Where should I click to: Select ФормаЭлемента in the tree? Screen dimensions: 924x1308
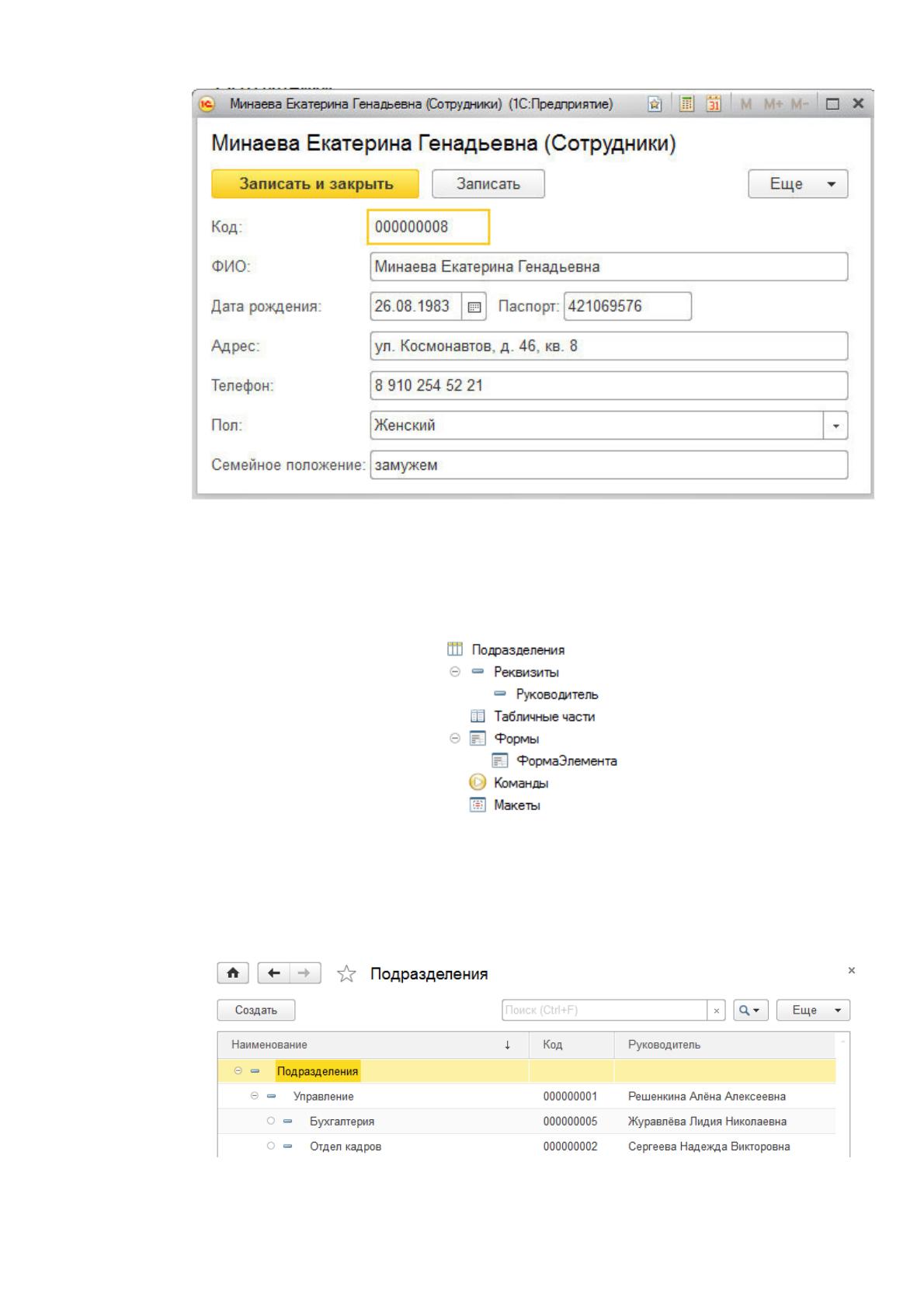(567, 761)
